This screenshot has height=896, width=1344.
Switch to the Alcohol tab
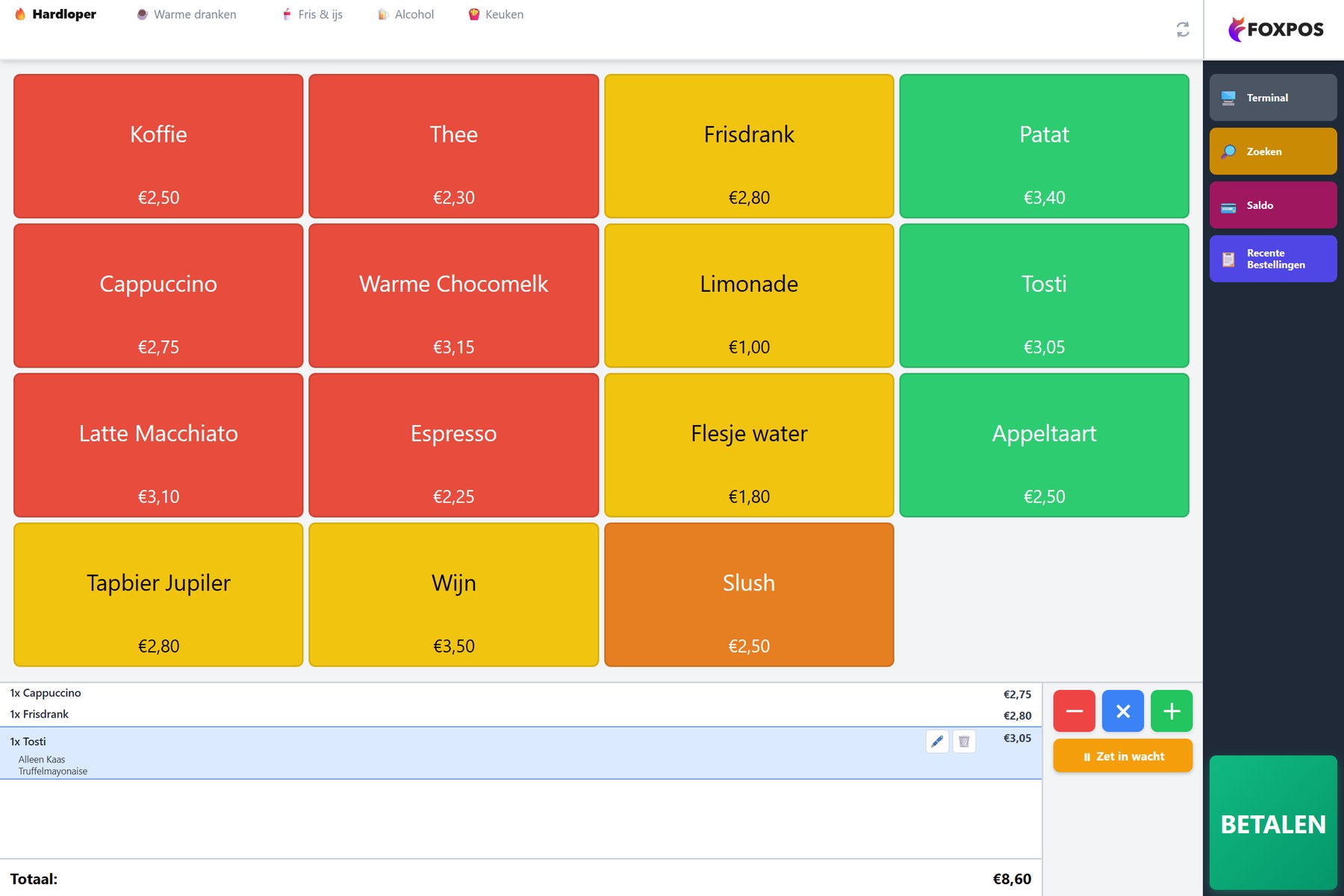[405, 14]
